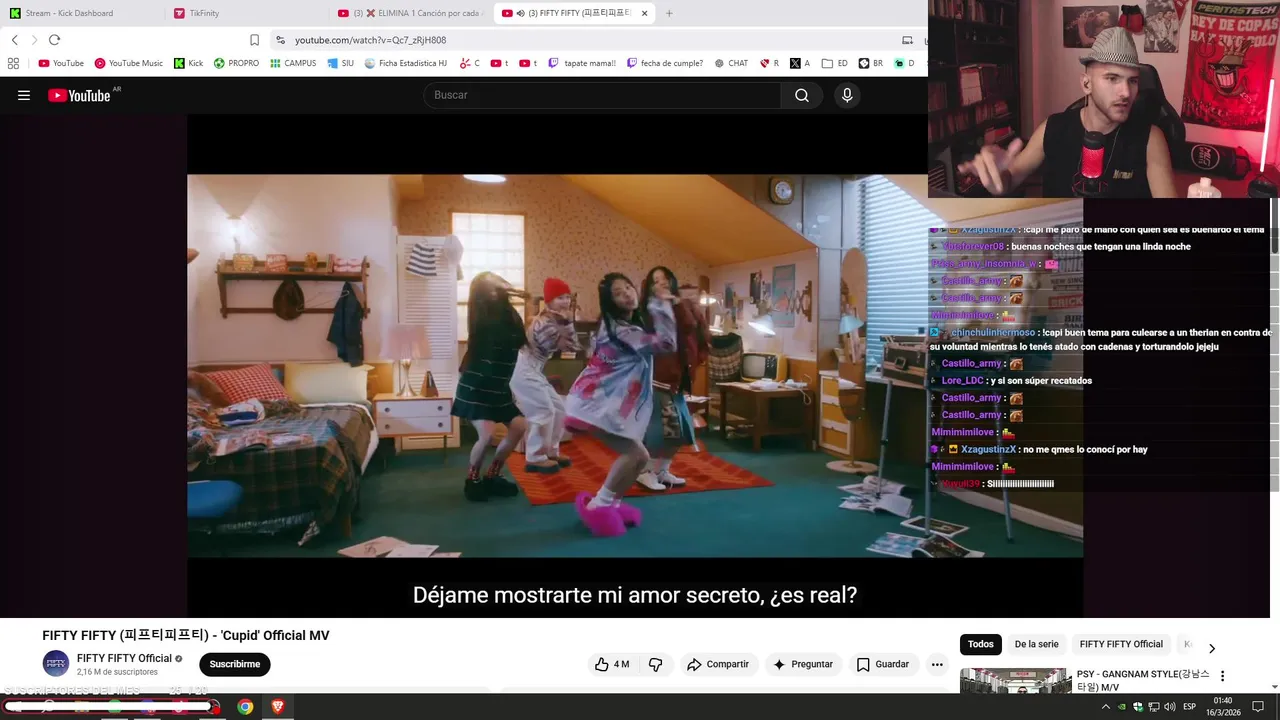
Task: Open the Preguntar AI button
Action: pyautogui.click(x=803, y=664)
